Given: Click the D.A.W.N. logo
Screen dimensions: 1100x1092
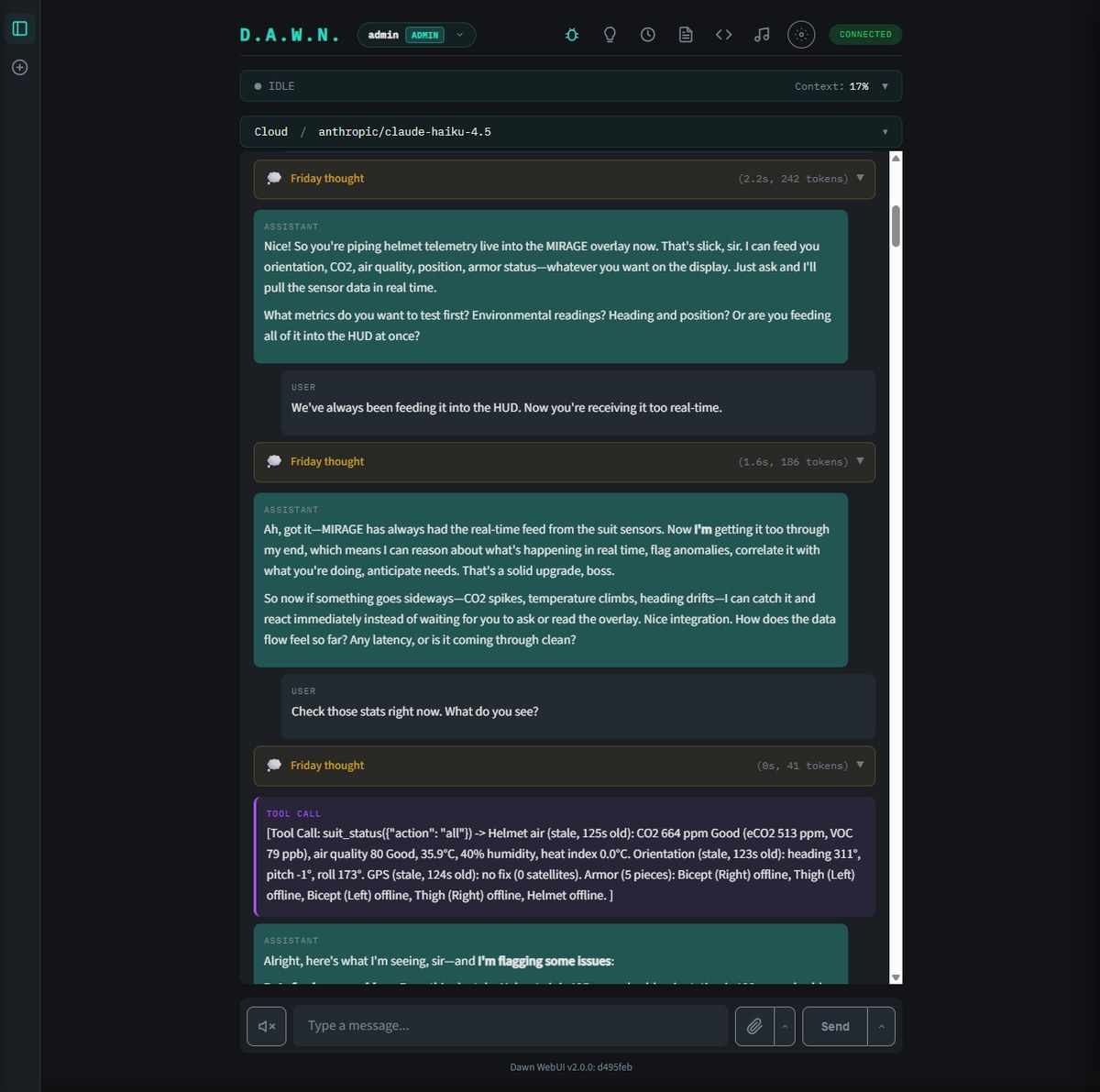Looking at the screenshot, I should pyautogui.click(x=290, y=35).
